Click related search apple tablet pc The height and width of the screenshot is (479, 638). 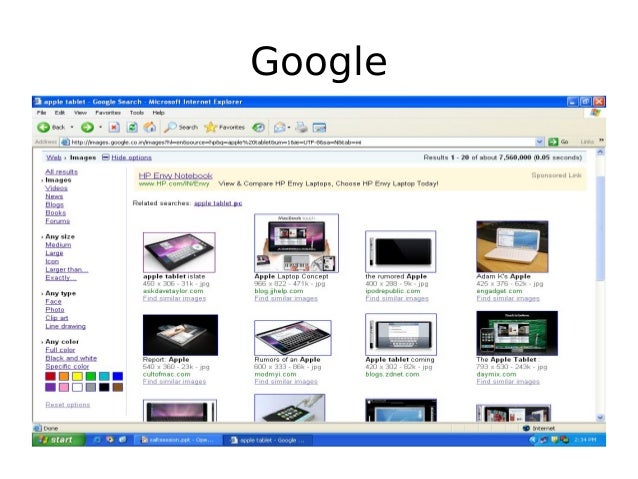[218, 203]
